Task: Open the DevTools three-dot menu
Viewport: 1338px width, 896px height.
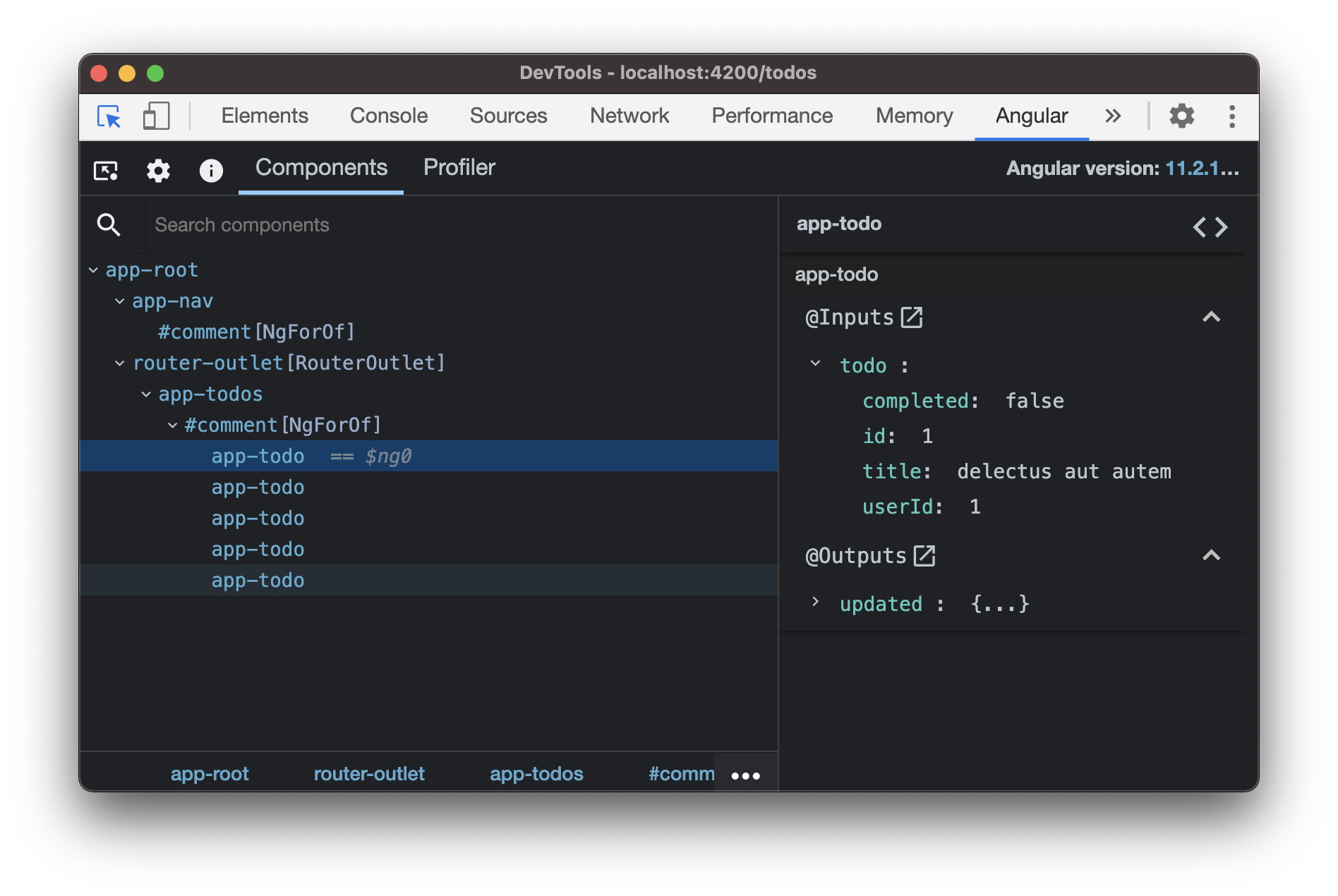Action: tap(1231, 116)
